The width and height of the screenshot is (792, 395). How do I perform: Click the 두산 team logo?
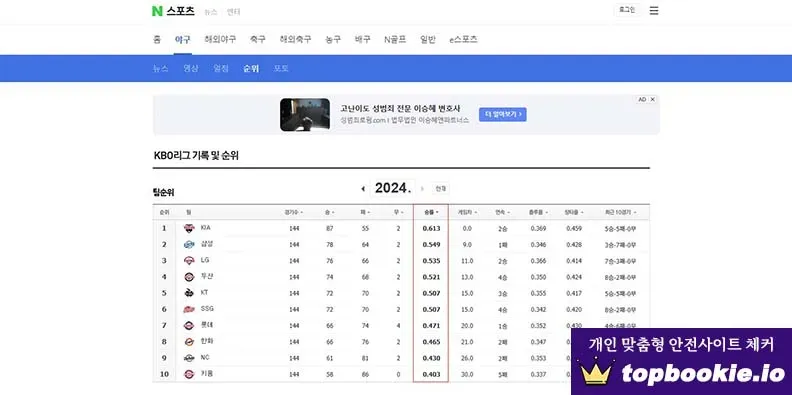coord(189,277)
